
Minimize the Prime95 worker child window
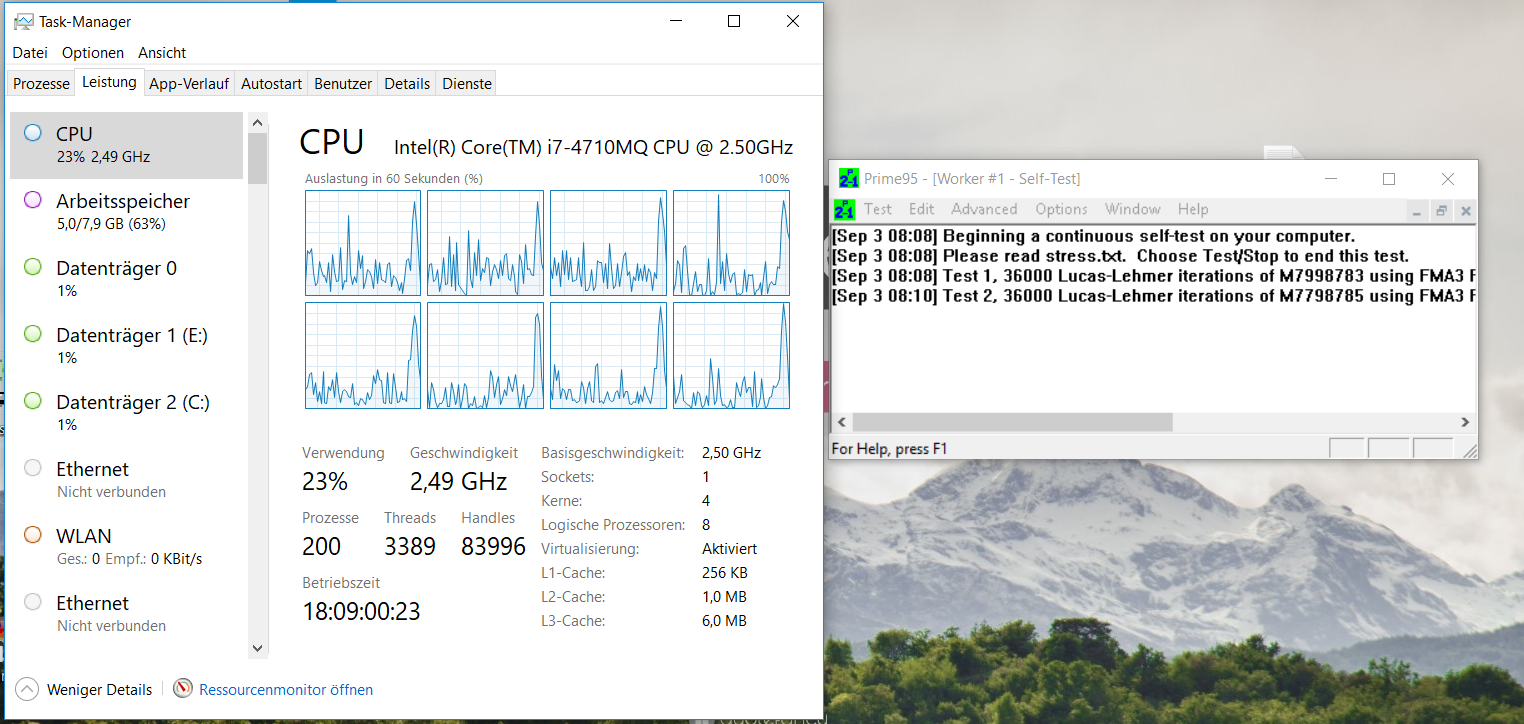1417,211
